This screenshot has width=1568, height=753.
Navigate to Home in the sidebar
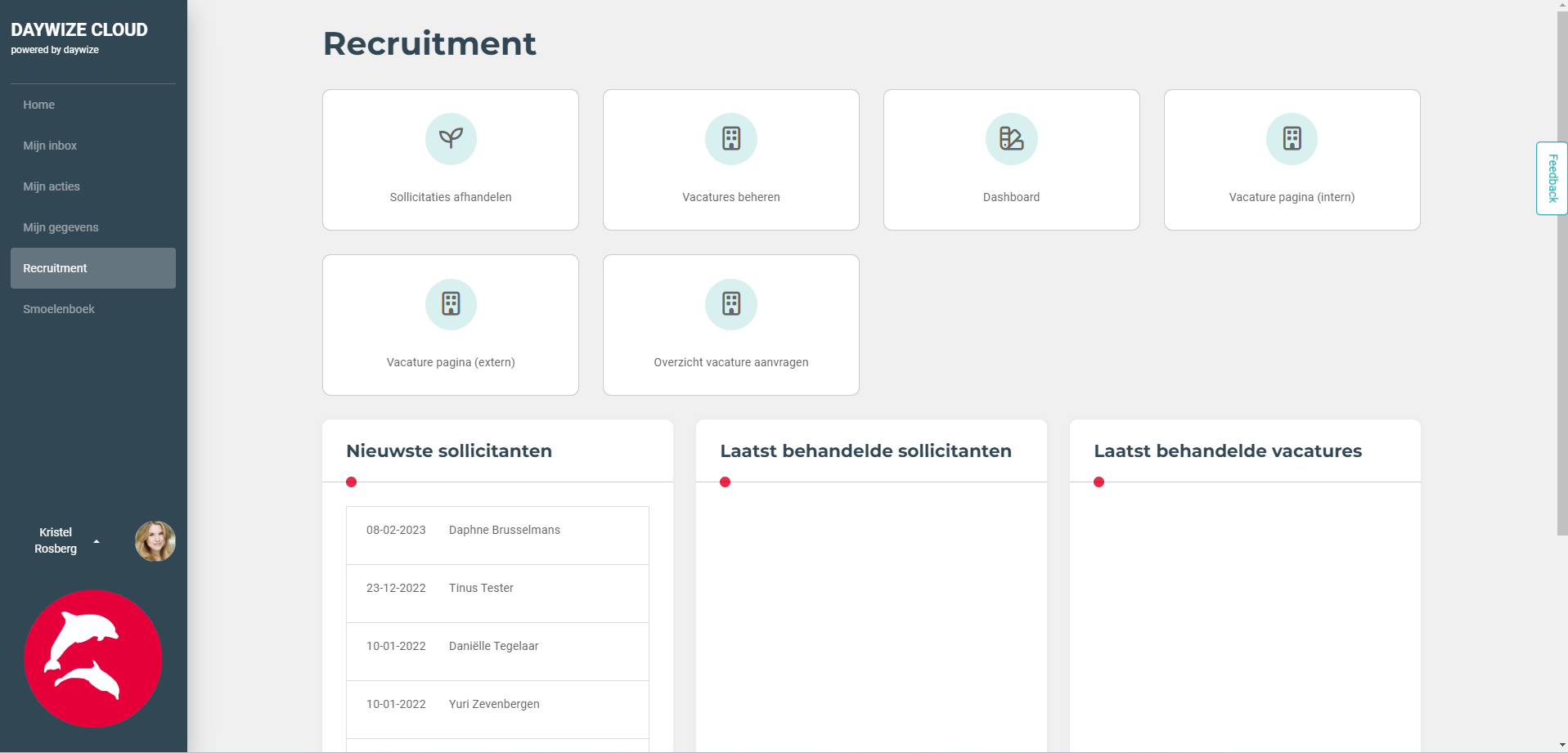[x=38, y=105]
